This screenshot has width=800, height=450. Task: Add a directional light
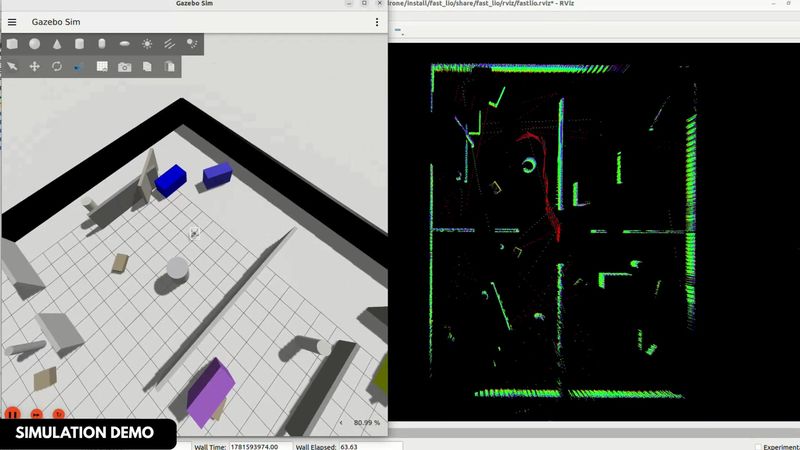coord(169,44)
